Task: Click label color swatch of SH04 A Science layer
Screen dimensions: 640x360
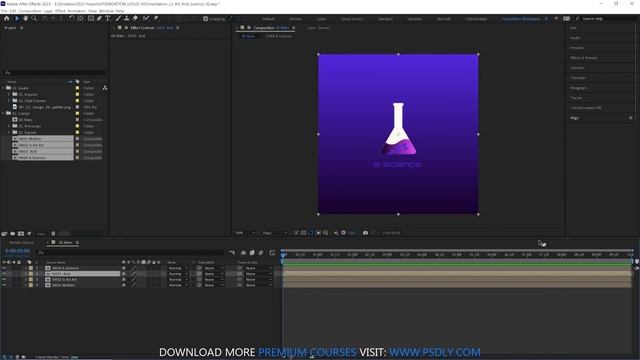Action: click(x=31, y=268)
